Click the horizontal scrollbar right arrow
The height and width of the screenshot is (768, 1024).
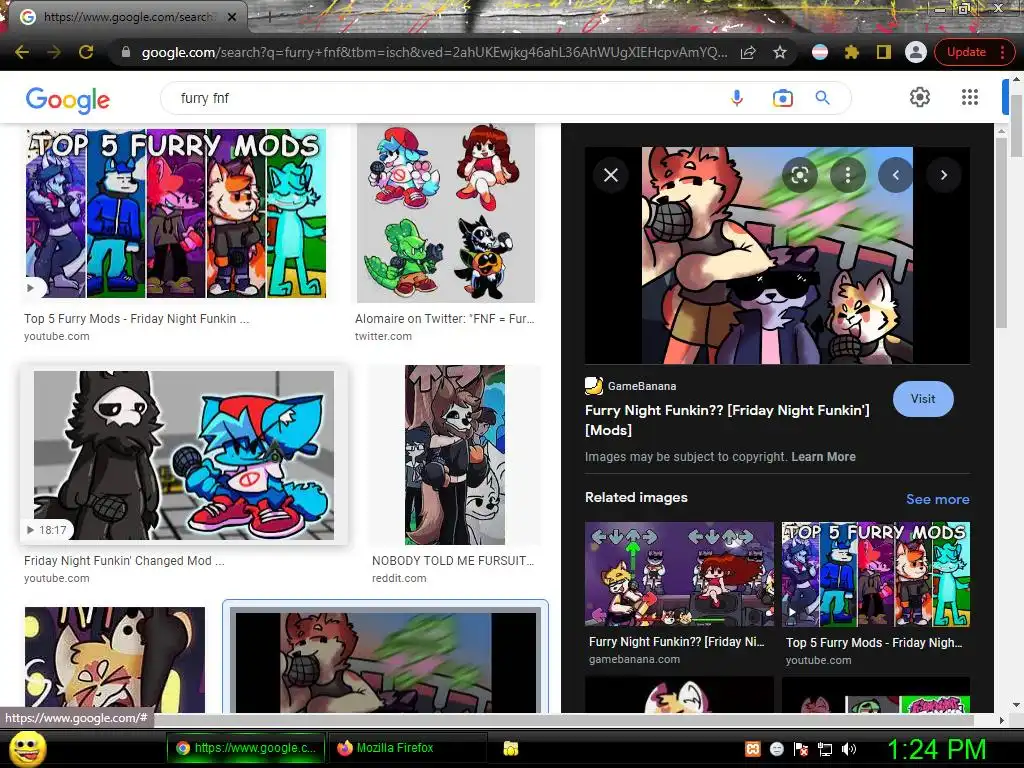coord(1001,720)
